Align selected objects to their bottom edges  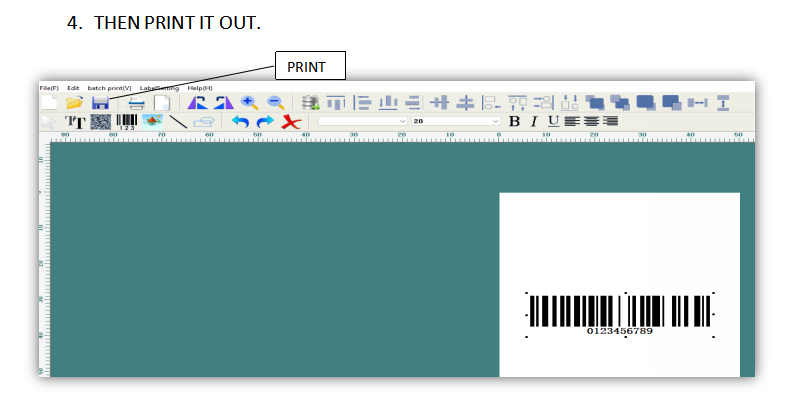[388, 103]
